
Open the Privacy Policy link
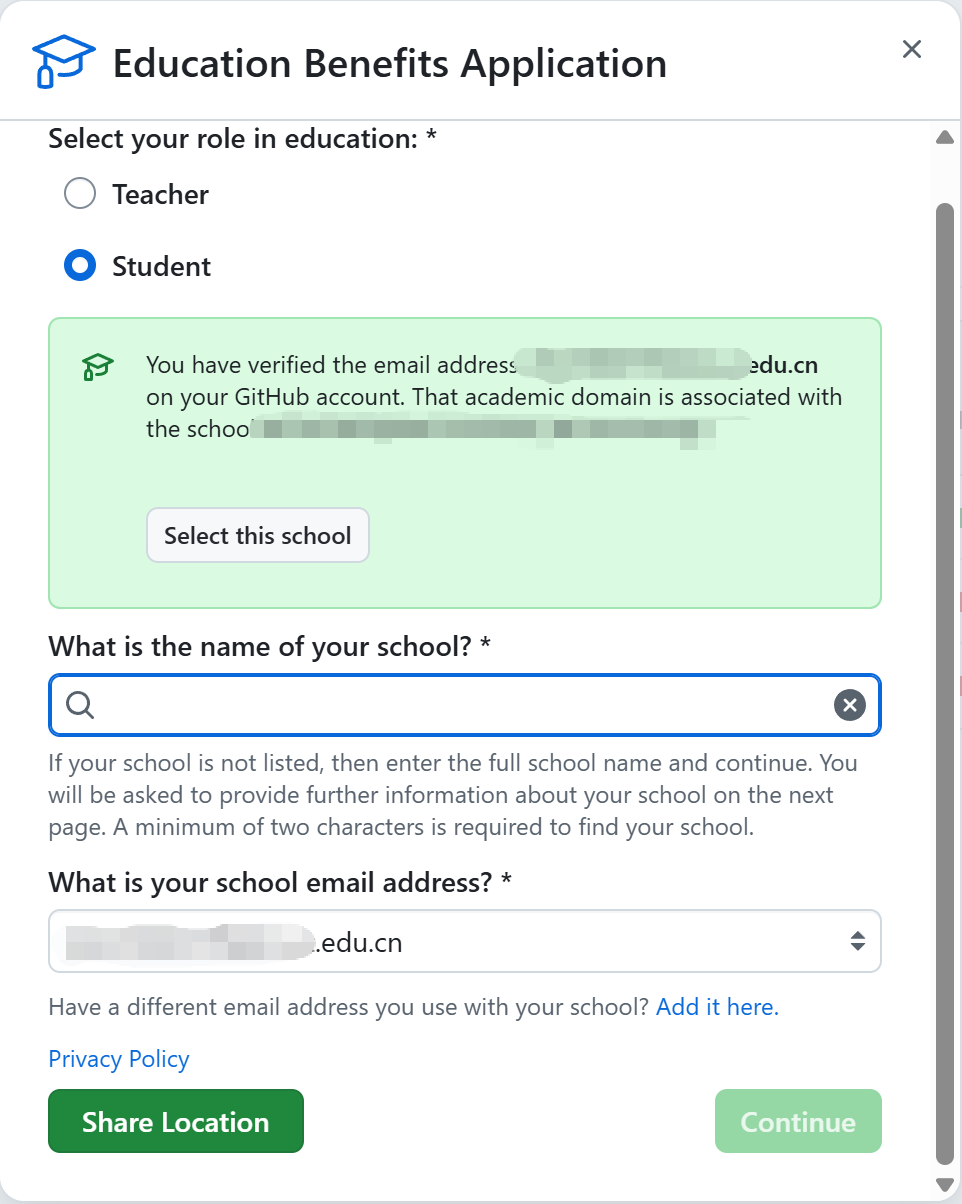click(x=118, y=1058)
